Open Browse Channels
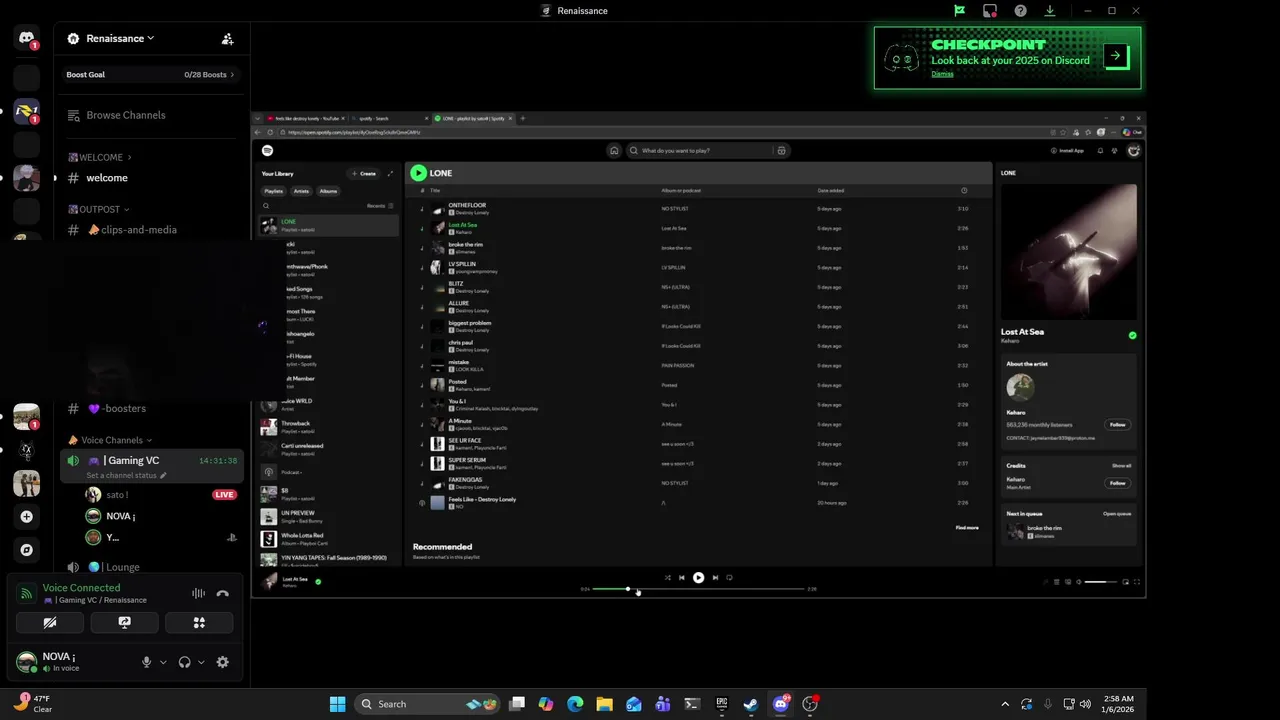Viewport: 1280px width, 720px height. (x=125, y=115)
